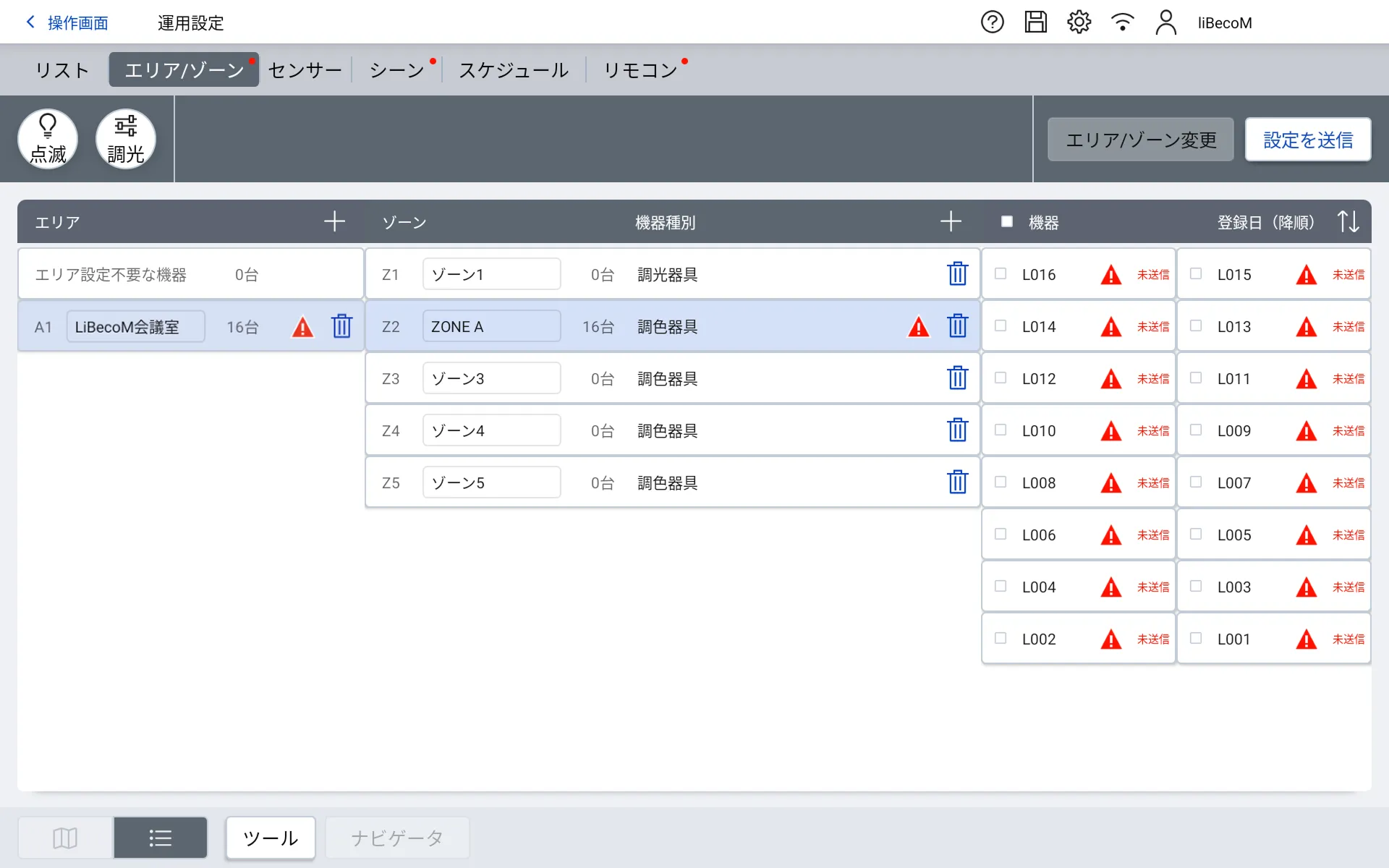This screenshot has width=1389, height=868.
Task: Check the L009 device checkbox
Action: coord(1196,430)
